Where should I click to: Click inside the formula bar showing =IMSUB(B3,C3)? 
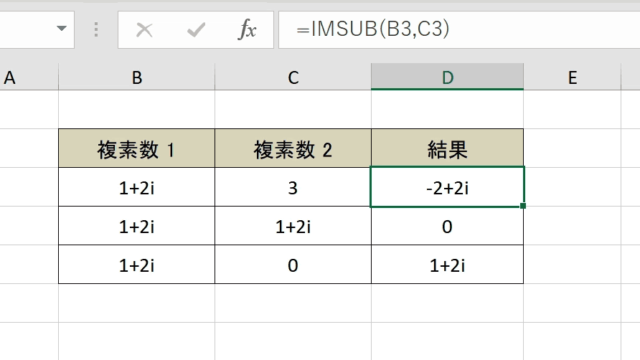tap(459, 30)
